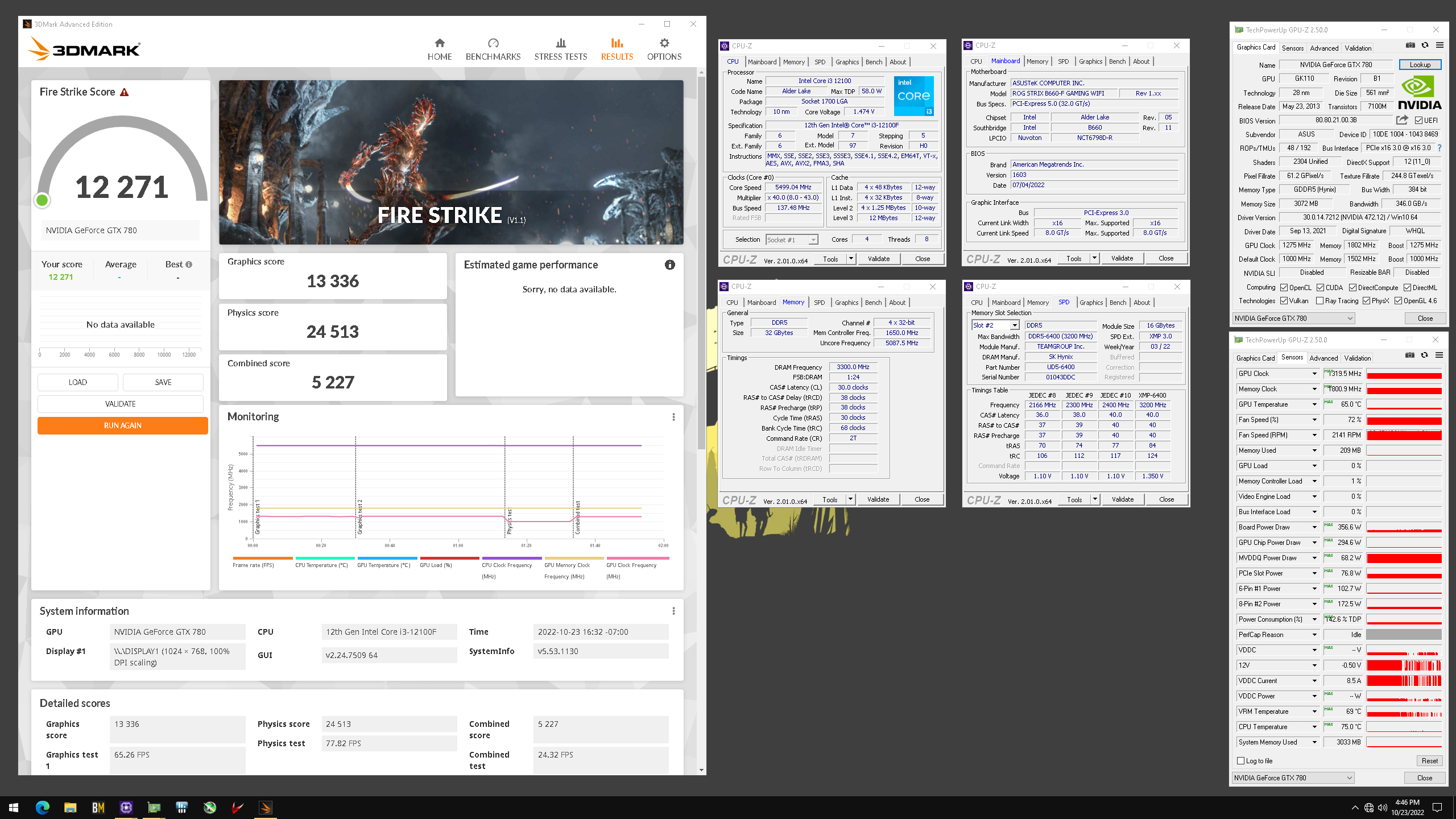
Task: Enable Log to file checkbox
Action: tap(1241, 761)
